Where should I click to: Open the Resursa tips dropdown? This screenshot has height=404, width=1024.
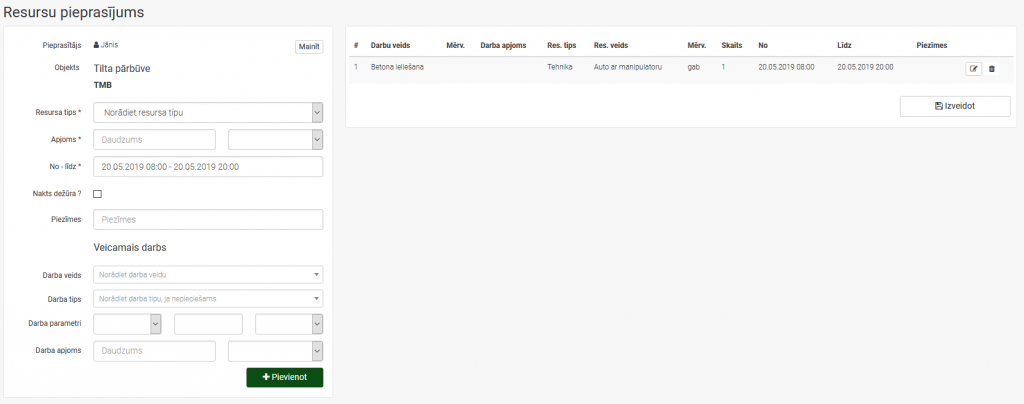208,112
